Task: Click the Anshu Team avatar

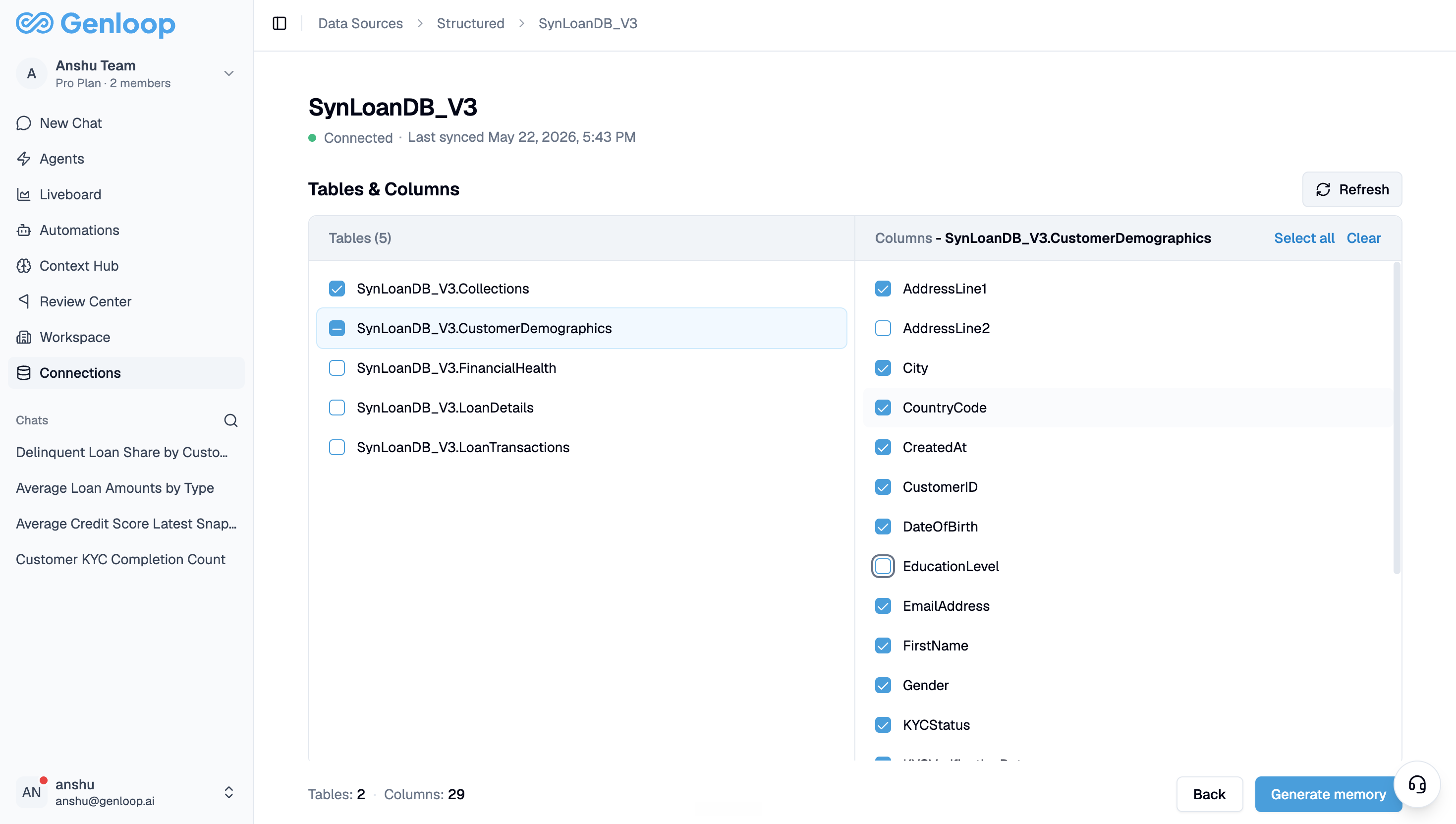Action: pos(32,73)
